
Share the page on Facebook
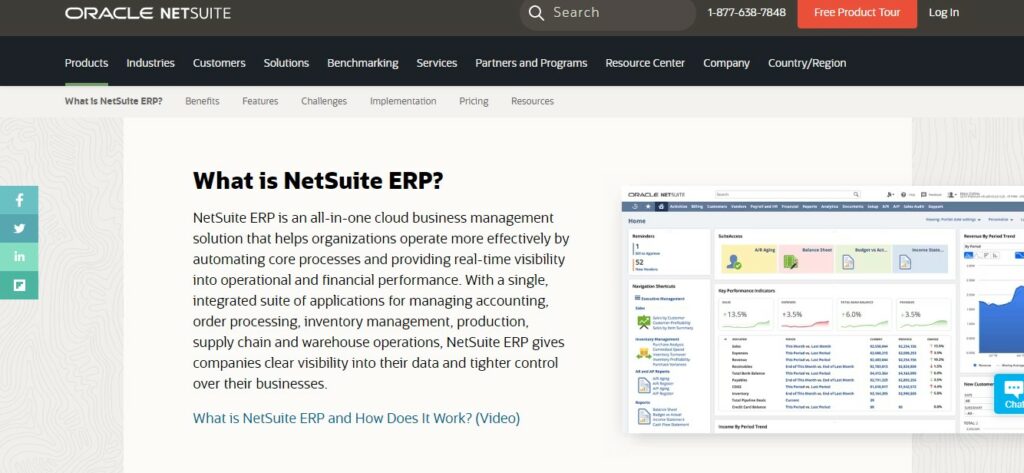19,200
